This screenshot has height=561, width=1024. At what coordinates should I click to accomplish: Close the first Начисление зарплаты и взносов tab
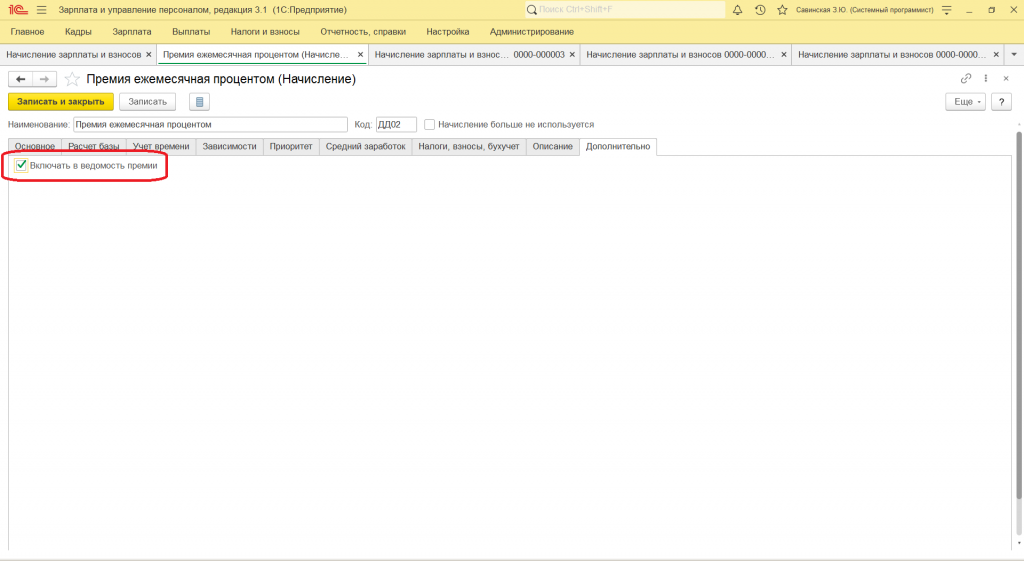click(149, 55)
